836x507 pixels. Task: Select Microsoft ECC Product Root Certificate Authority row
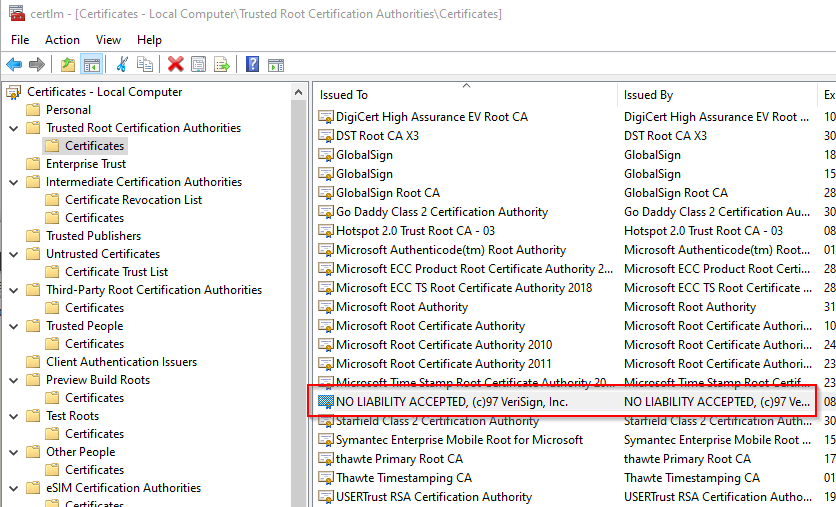click(475, 269)
